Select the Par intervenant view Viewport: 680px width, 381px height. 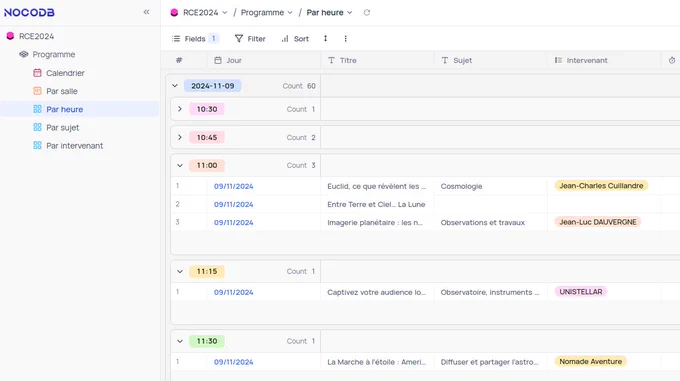click(x=74, y=146)
